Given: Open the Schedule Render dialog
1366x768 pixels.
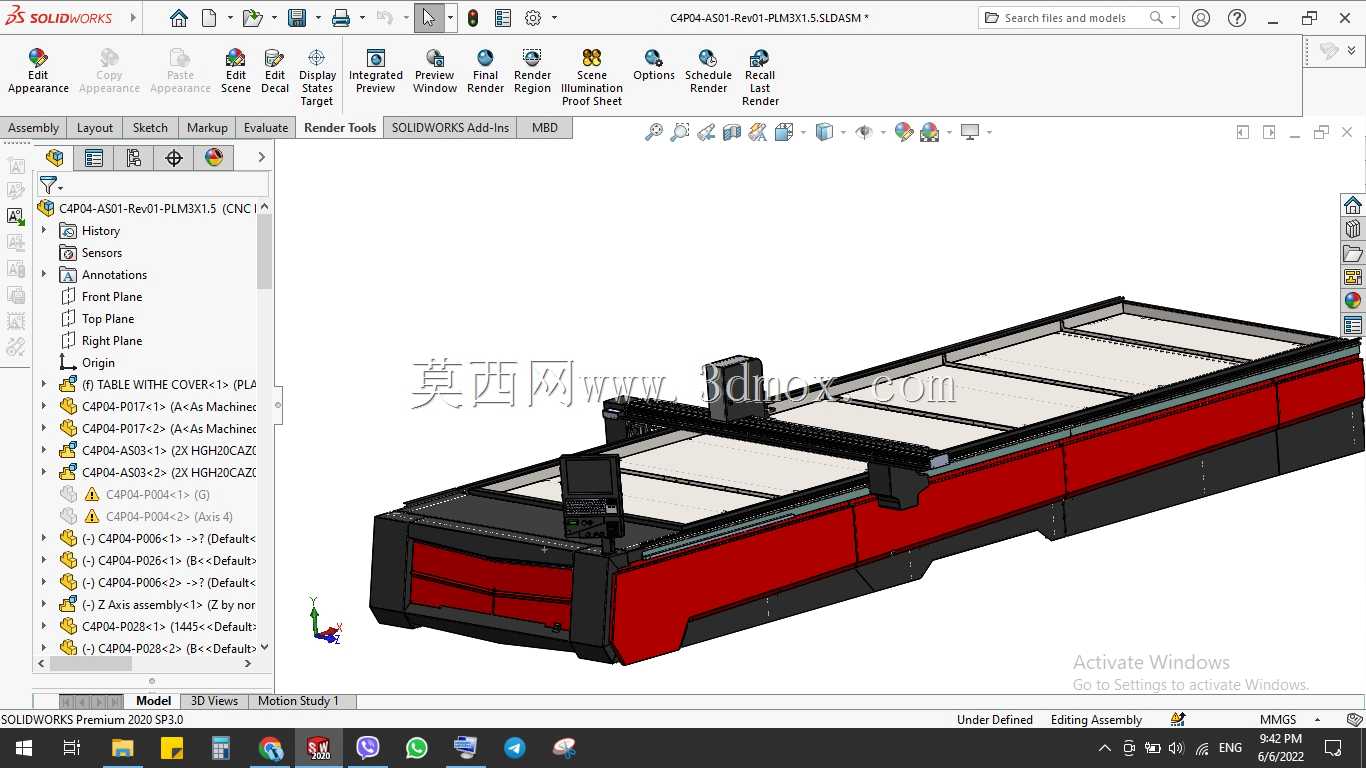Looking at the screenshot, I should pyautogui.click(x=708, y=71).
